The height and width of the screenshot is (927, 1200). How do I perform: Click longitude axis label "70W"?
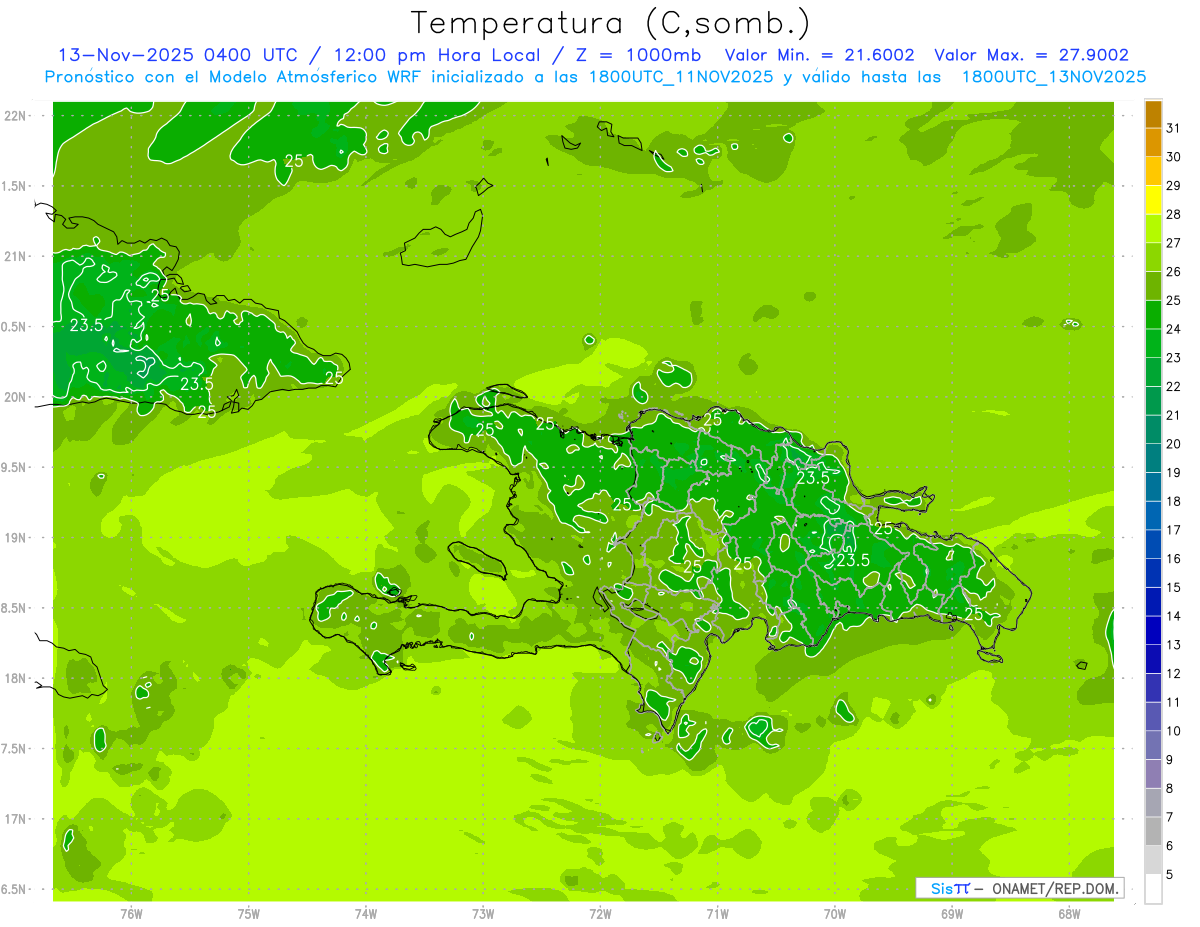click(835, 914)
